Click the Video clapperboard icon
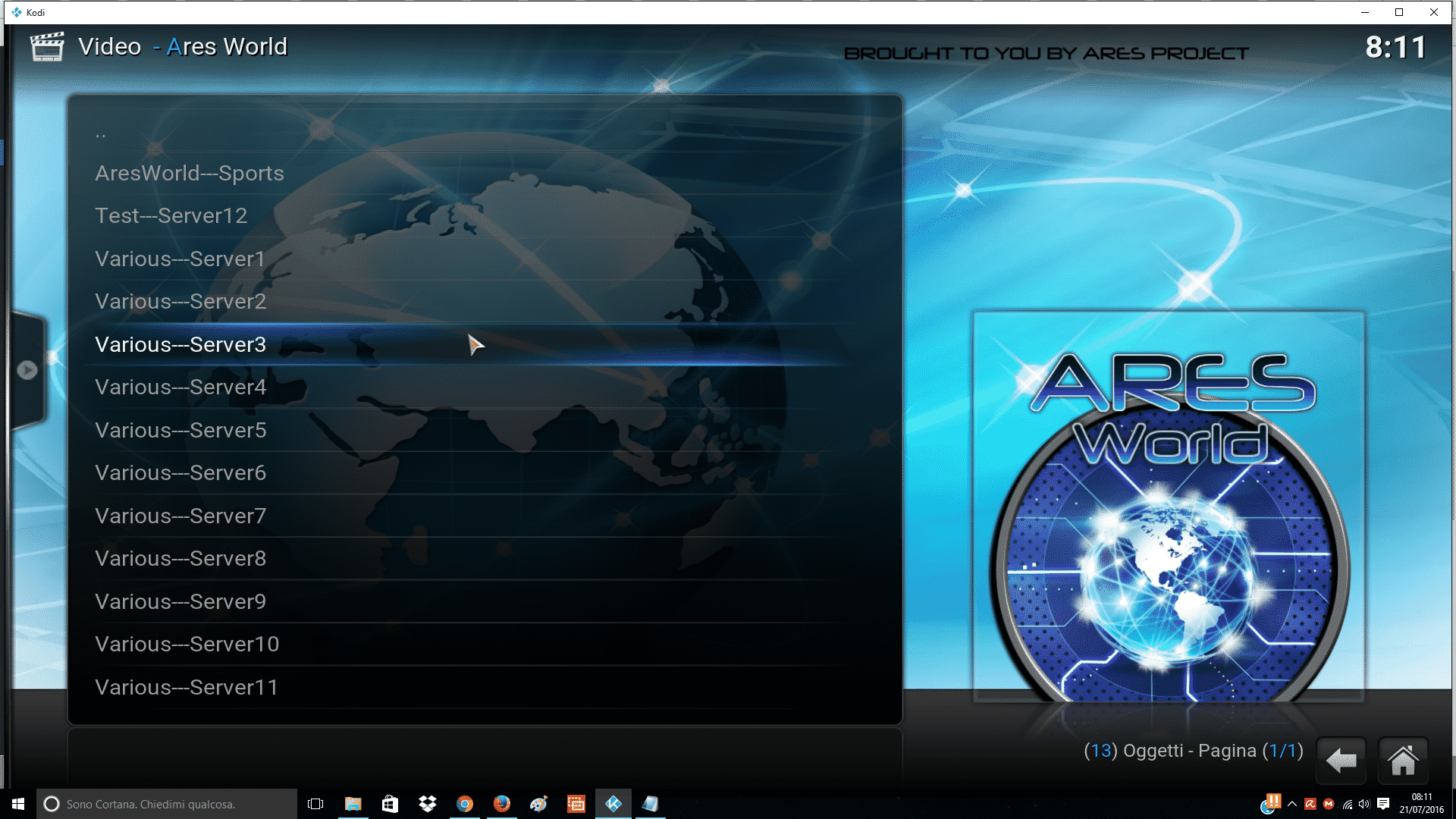Viewport: 1456px width, 819px height. click(x=47, y=47)
